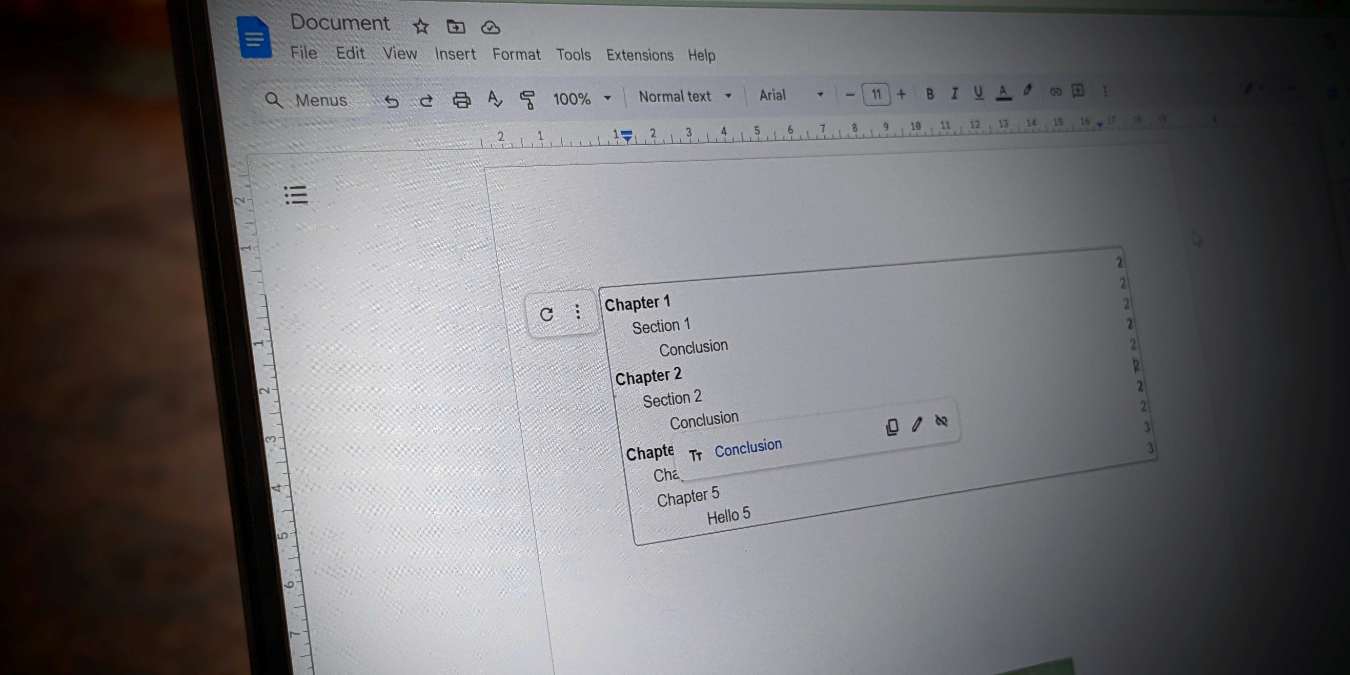The height and width of the screenshot is (675, 1350).
Task: Toggle bold formatting
Action: click(930, 92)
